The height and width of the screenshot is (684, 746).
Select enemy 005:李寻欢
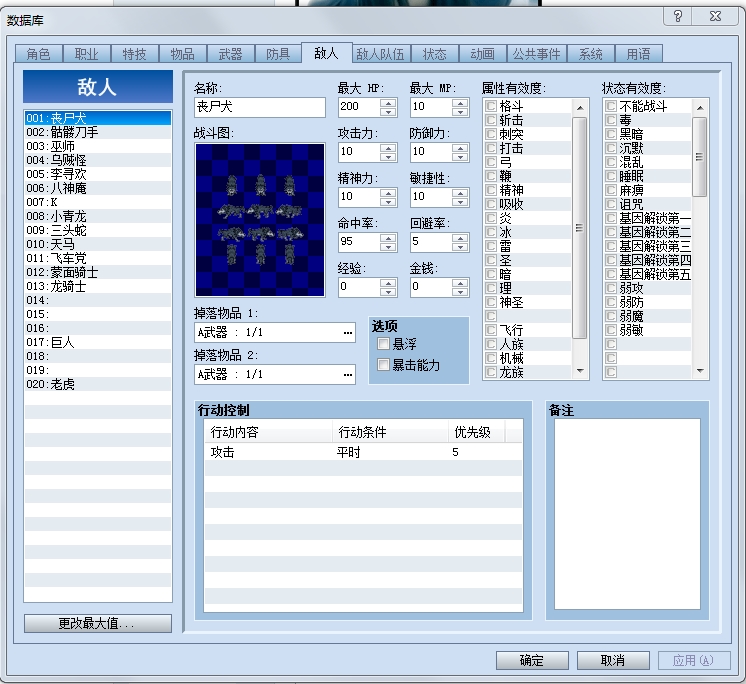point(98,174)
